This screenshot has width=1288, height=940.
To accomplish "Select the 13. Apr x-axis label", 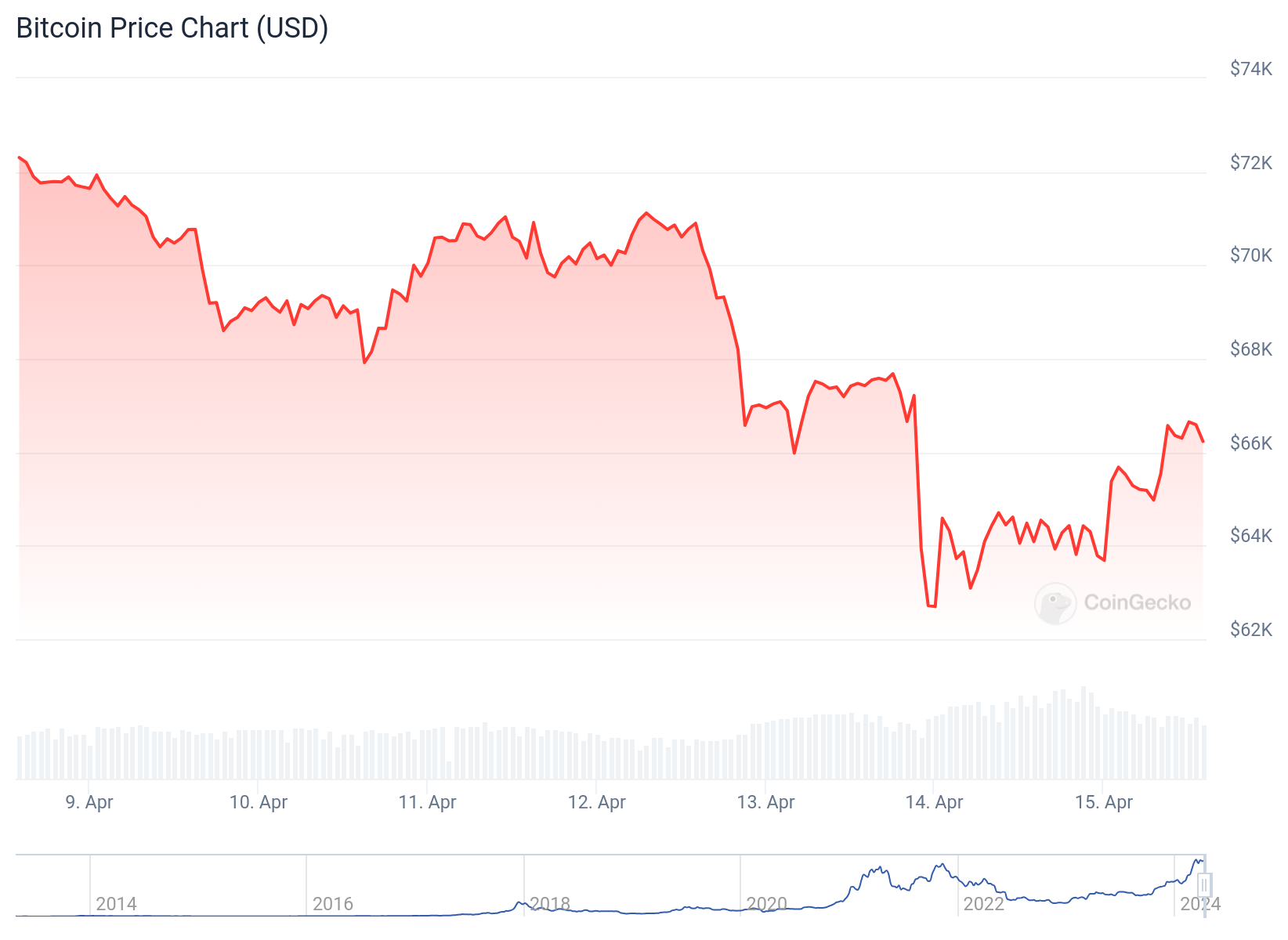I will pos(766,802).
